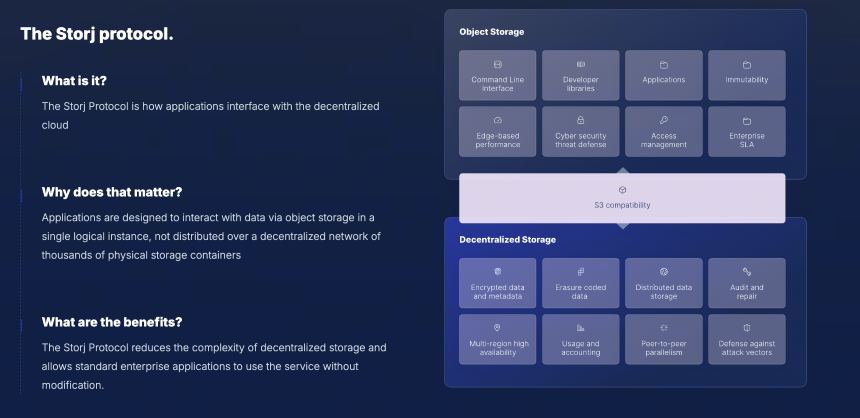Click the S3 compatibility cube icon
The image size is (860, 418).
pyautogui.click(x=622, y=190)
